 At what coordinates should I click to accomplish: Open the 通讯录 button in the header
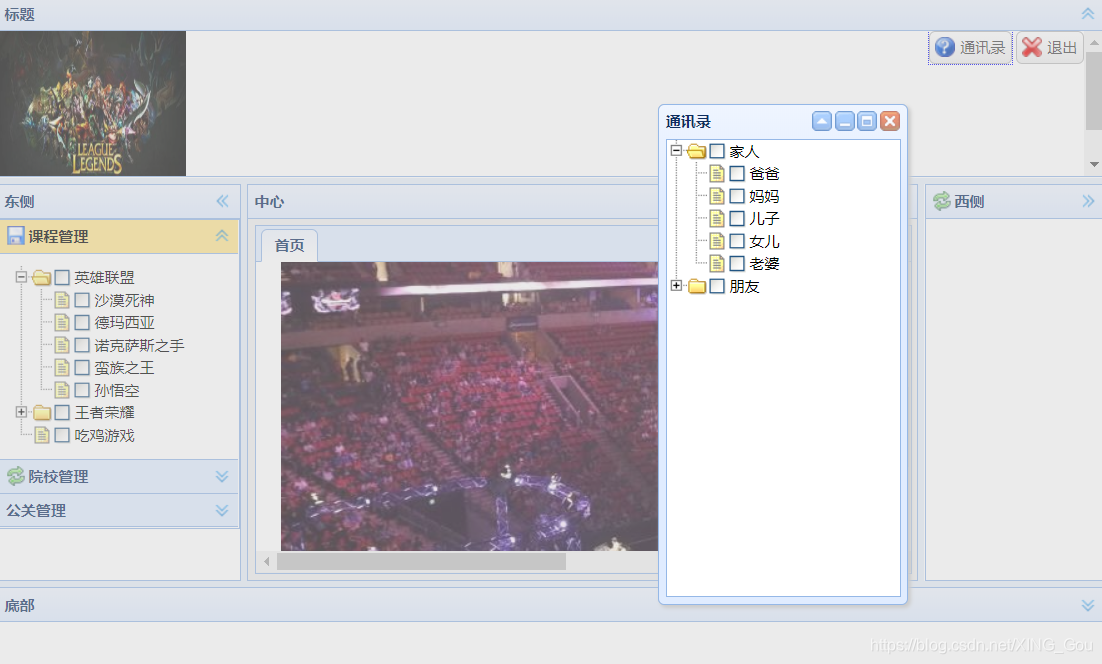[971, 48]
